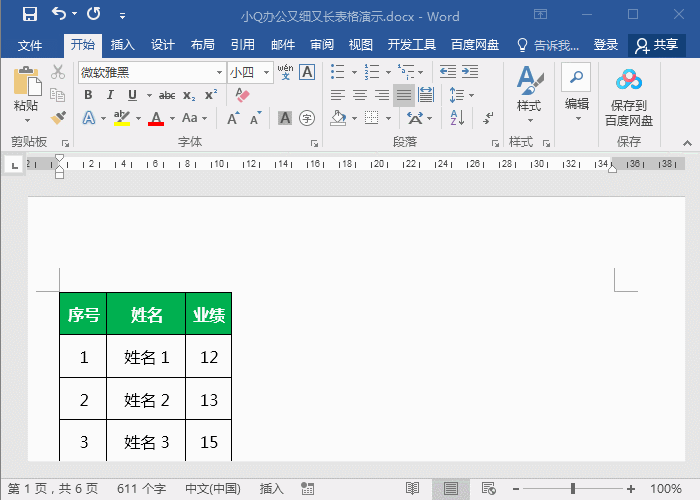Switch to Read Mode view icon

(x=412, y=488)
